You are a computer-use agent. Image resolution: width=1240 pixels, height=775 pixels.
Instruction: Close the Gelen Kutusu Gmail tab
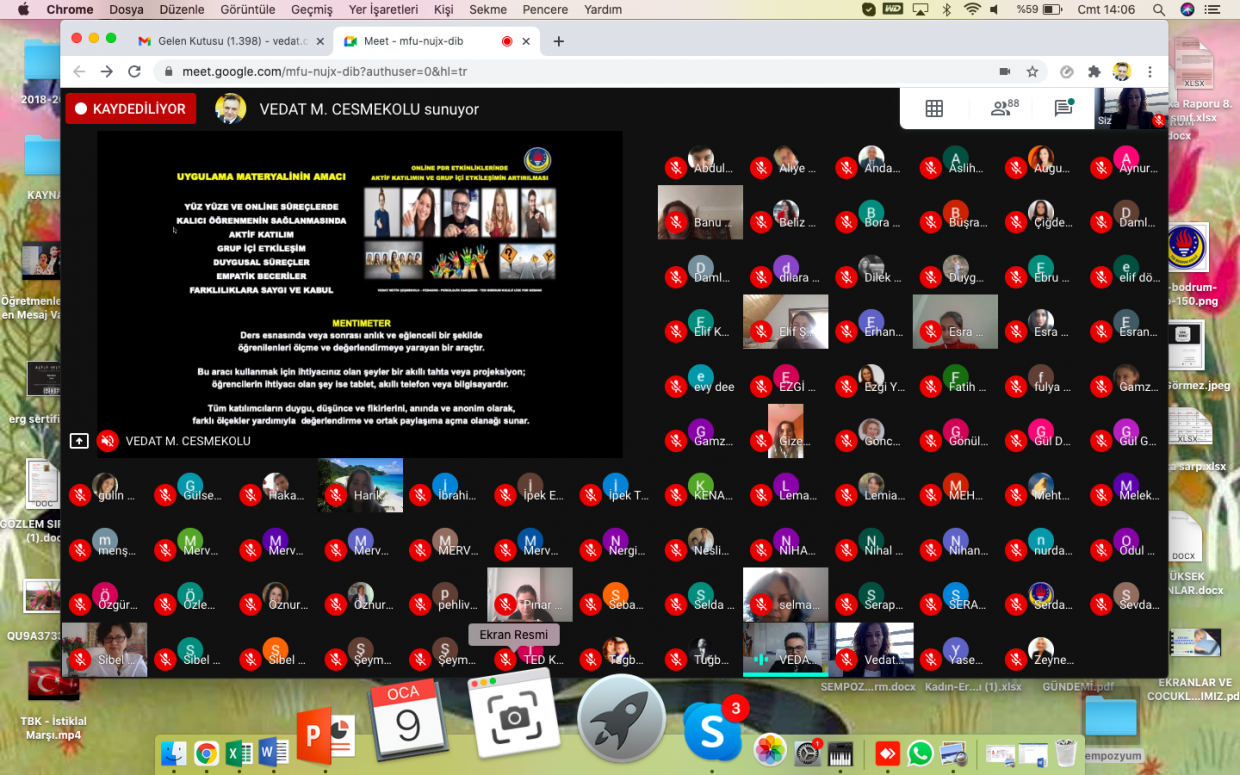pos(319,41)
